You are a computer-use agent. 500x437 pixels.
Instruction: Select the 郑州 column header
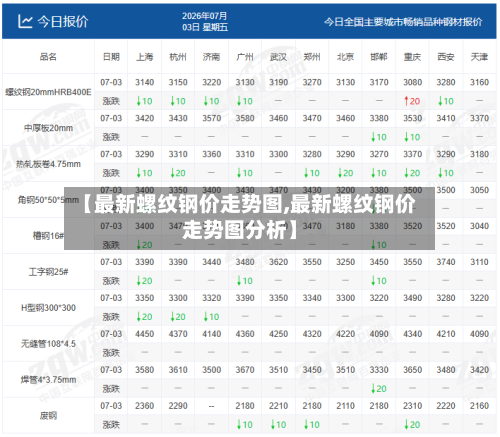pos(312,57)
